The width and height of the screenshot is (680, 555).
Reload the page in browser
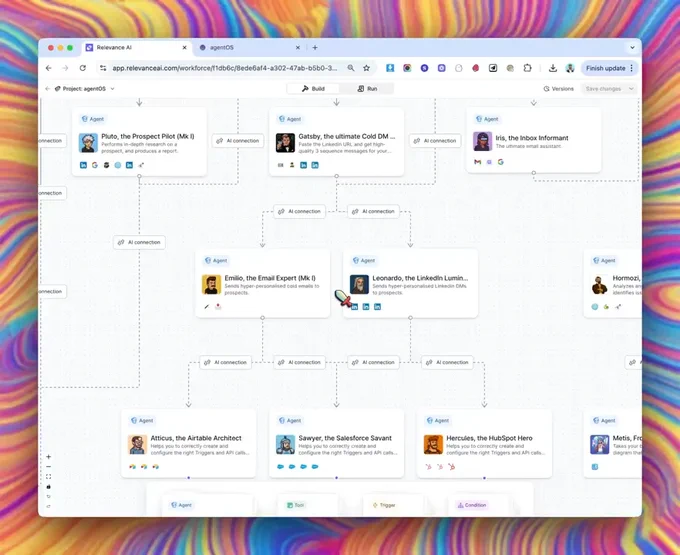point(83,68)
